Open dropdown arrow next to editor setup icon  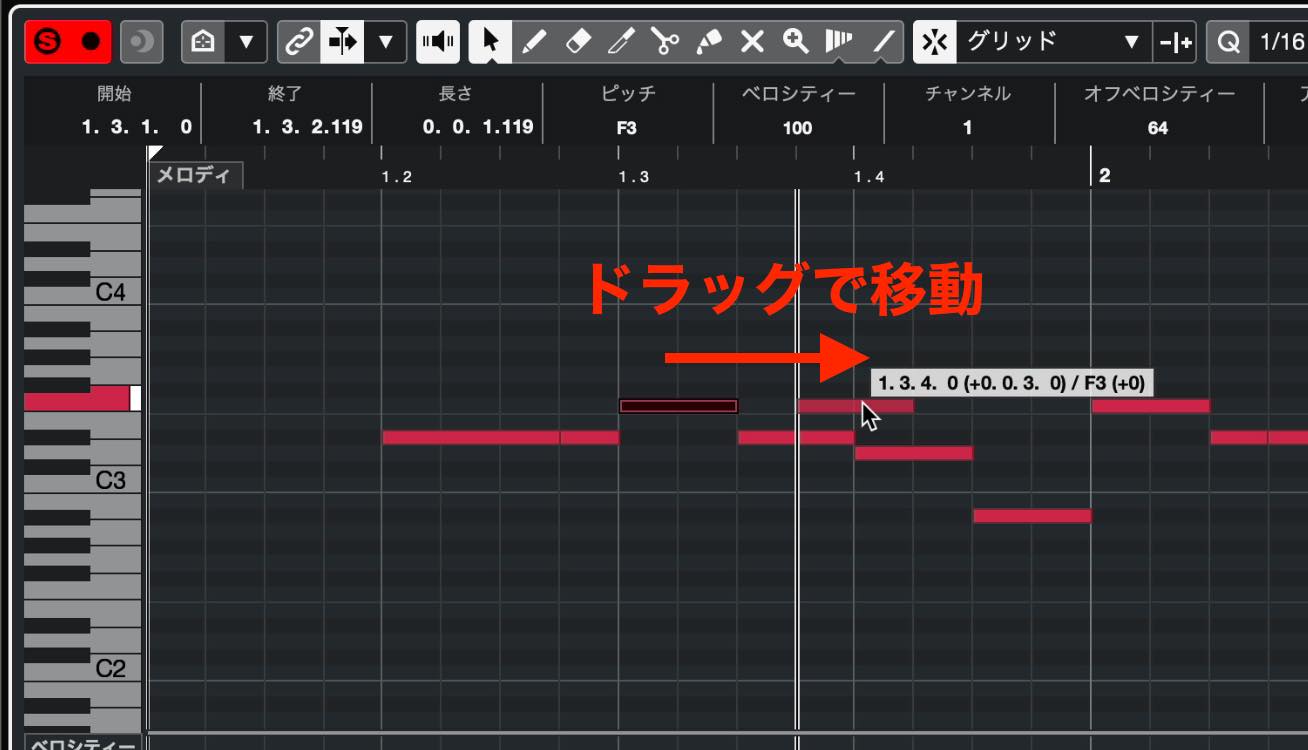[x=246, y=42]
